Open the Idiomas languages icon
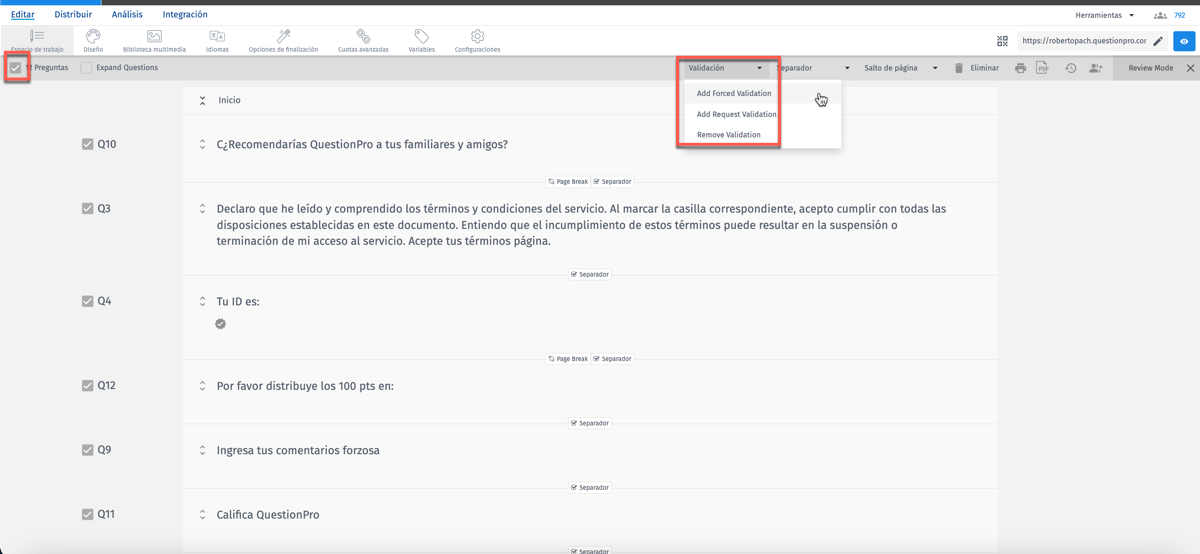This screenshot has height=554, width=1200. (217, 36)
